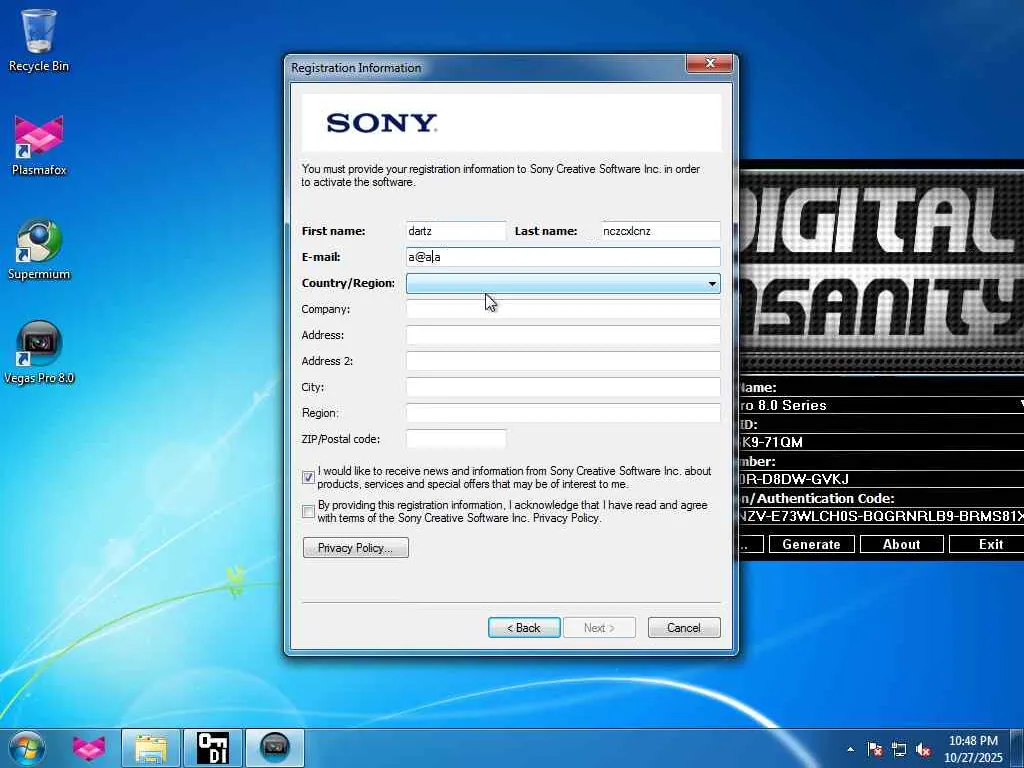Click the Company input field
1024x768 pixels.
563,310
